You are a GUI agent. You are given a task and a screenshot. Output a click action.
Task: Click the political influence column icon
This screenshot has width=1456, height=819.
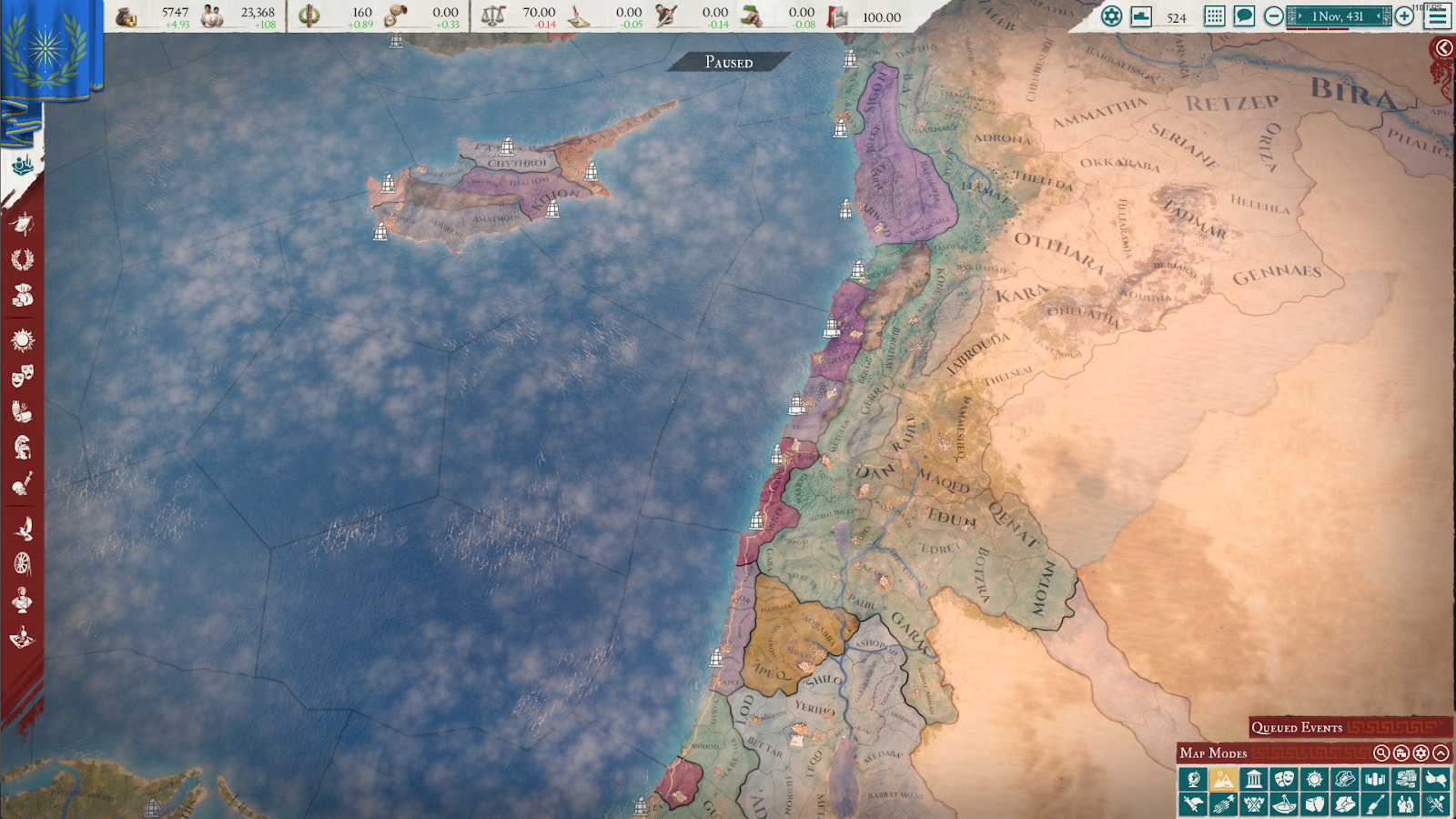309,15
